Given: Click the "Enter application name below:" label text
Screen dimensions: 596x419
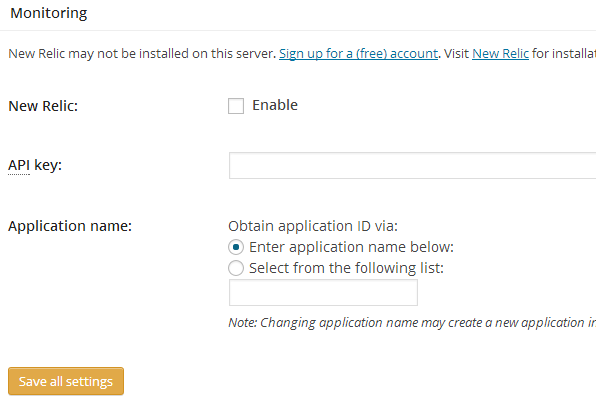Looking at the screenshot, I should click(x=351, y=248).
